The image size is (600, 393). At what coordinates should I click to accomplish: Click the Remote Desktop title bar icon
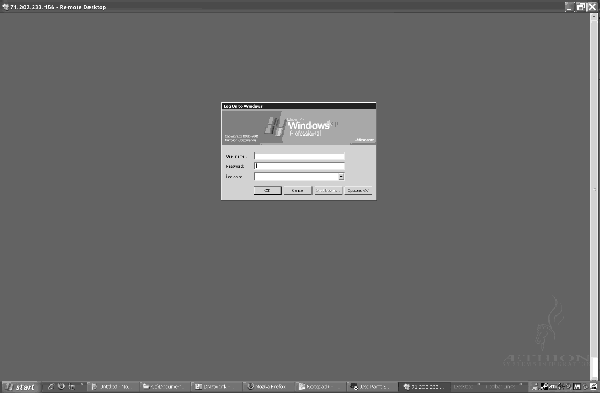pyautogui.click(x=5, y=7)
